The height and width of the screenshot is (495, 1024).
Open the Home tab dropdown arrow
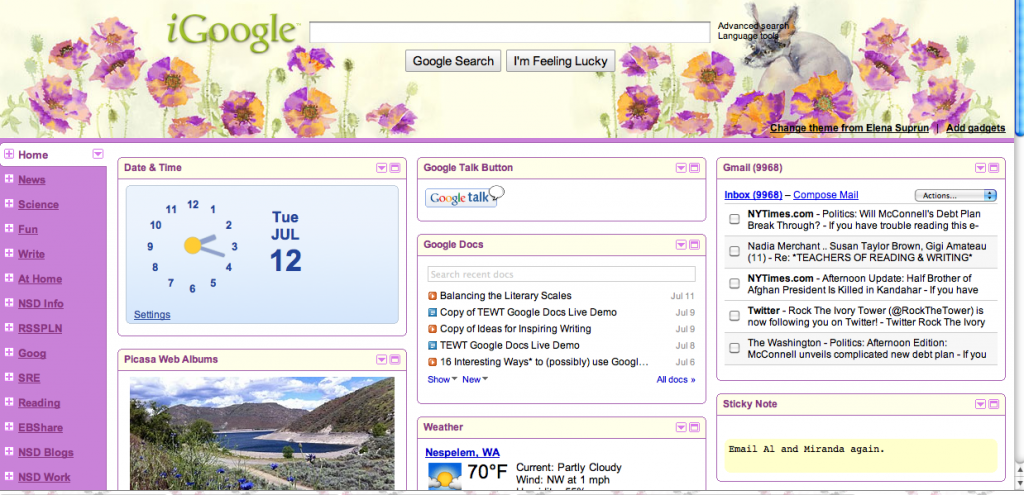click(x=98, y=154)
